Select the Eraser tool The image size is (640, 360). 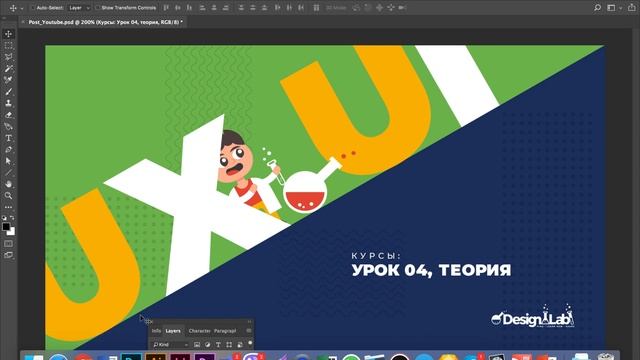(x=9, y=115)
